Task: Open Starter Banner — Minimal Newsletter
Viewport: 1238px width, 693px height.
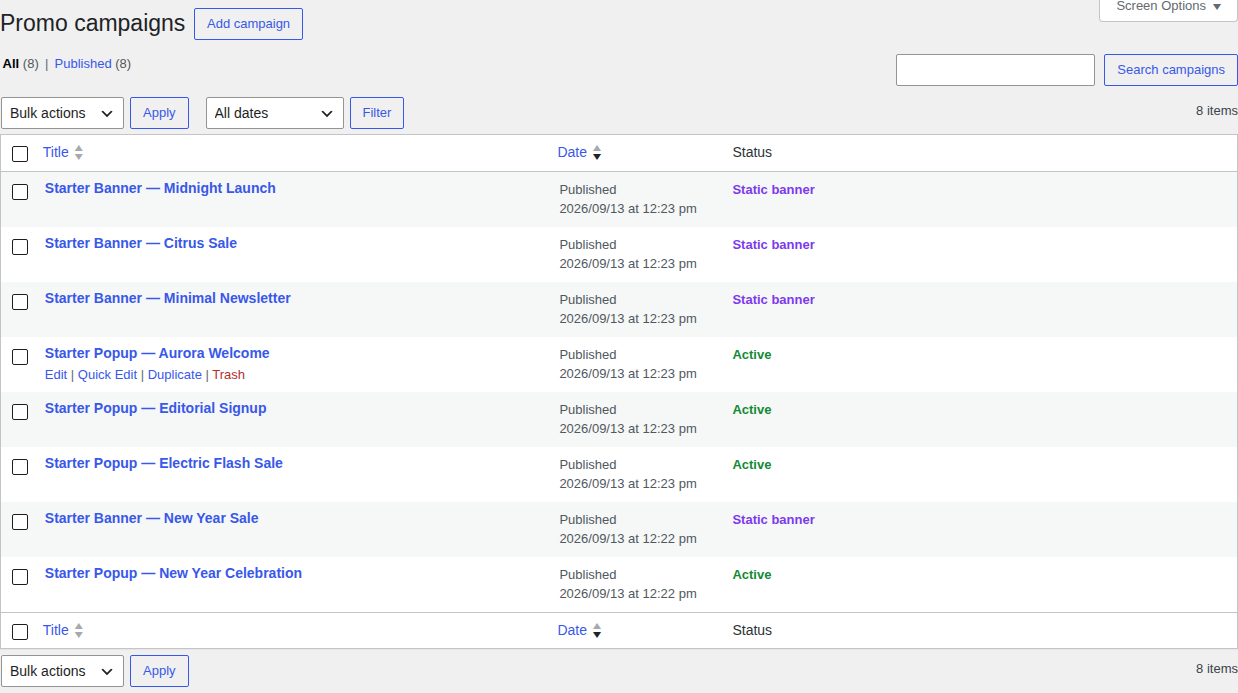Action: coord(168,298)
